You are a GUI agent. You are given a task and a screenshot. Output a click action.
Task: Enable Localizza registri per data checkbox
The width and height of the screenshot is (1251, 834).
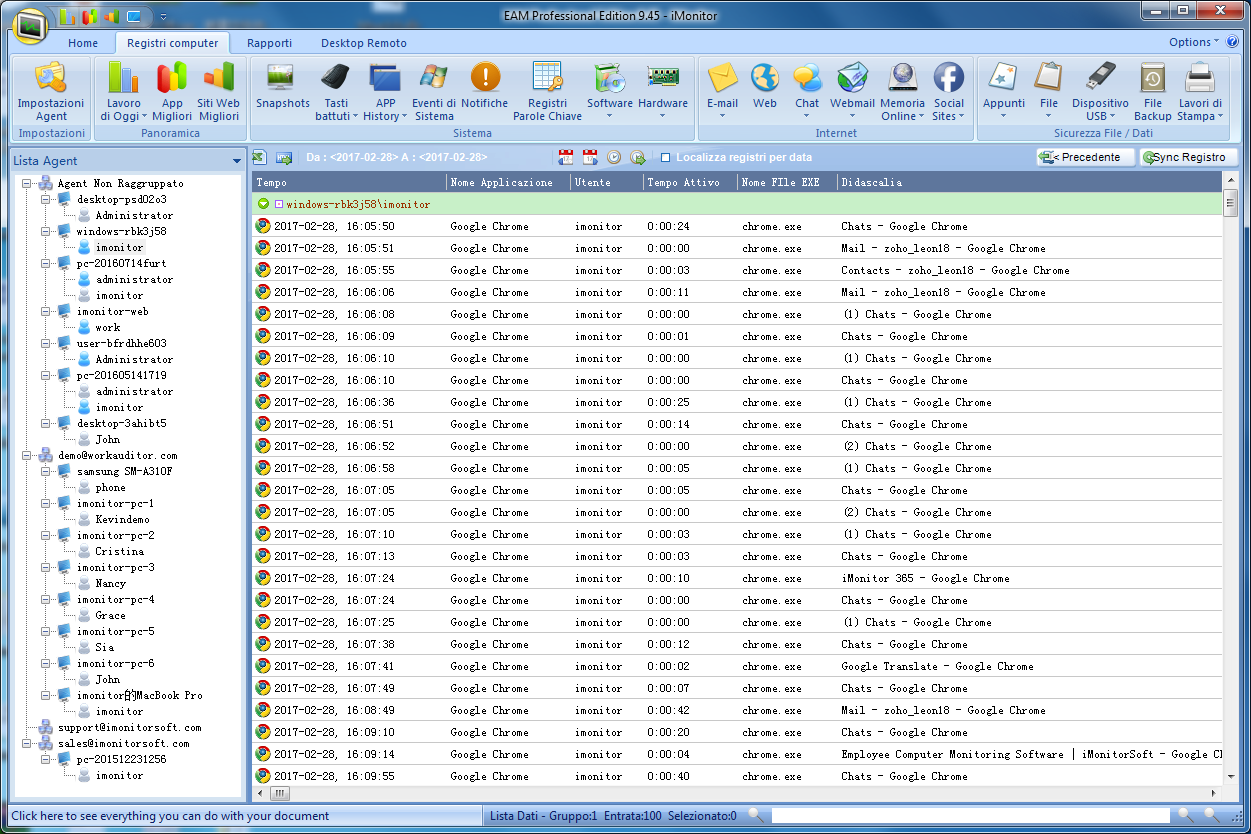coord(666,157)
